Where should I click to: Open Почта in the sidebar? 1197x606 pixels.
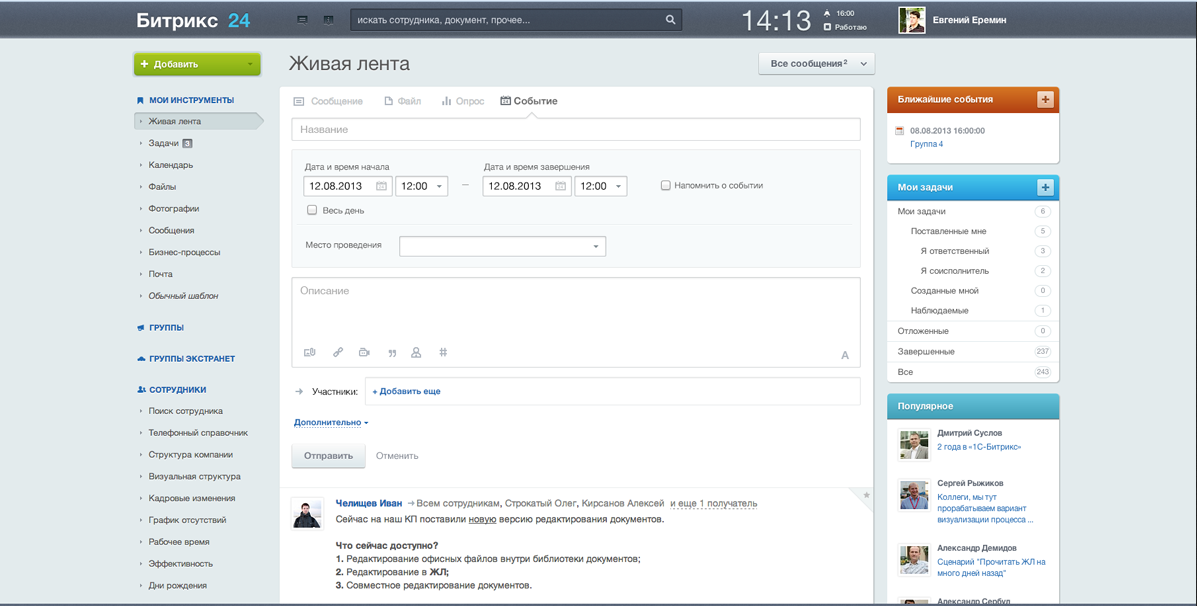160,274
